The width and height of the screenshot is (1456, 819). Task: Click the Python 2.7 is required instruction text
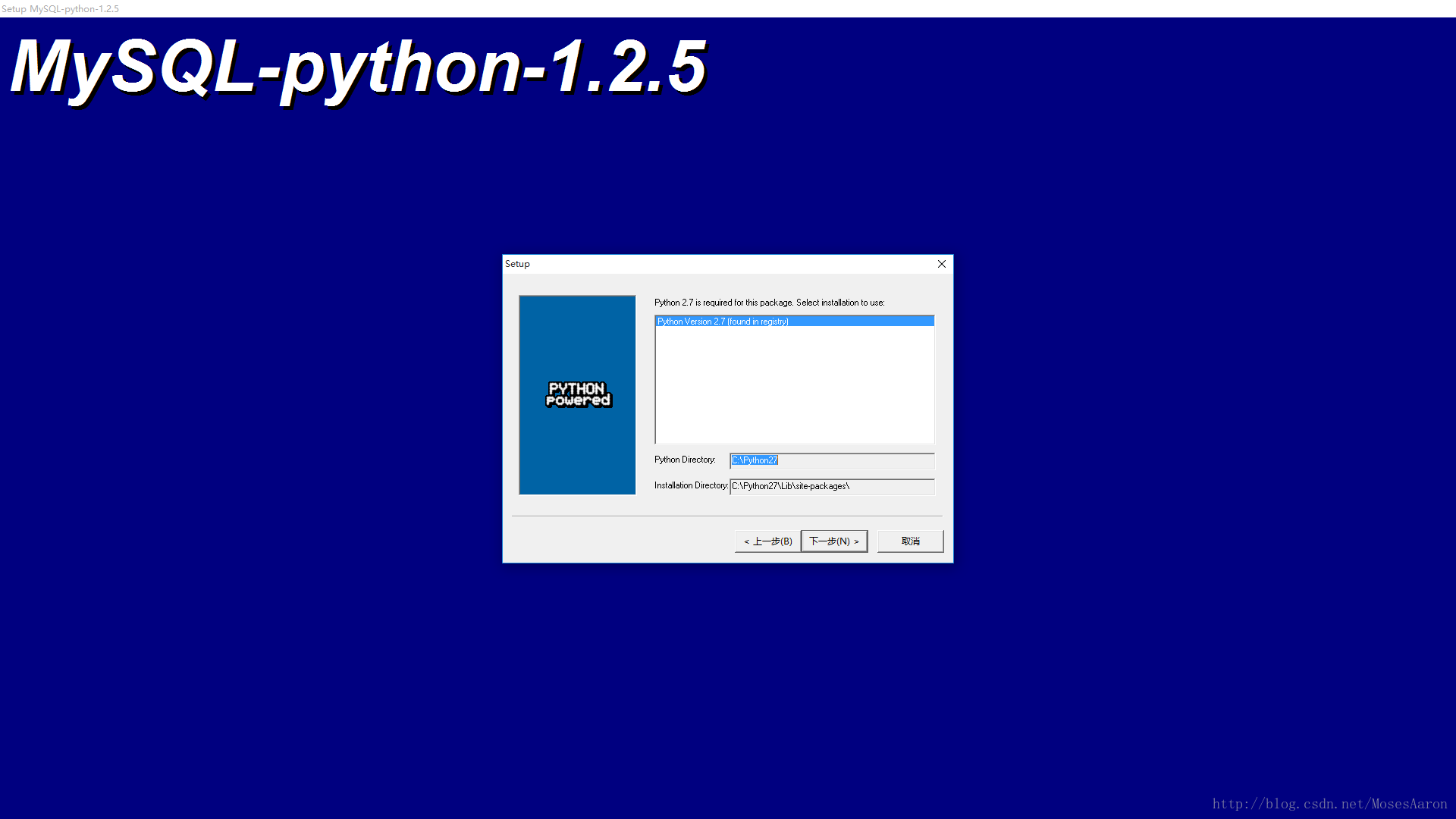(769, 303)
